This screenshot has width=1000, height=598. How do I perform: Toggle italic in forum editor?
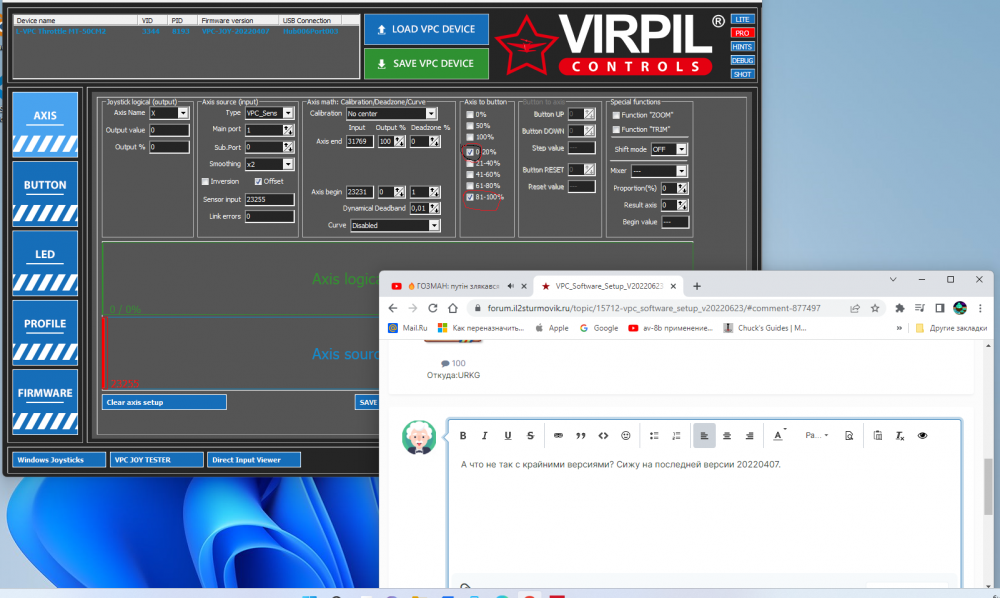tap(485, 435)
